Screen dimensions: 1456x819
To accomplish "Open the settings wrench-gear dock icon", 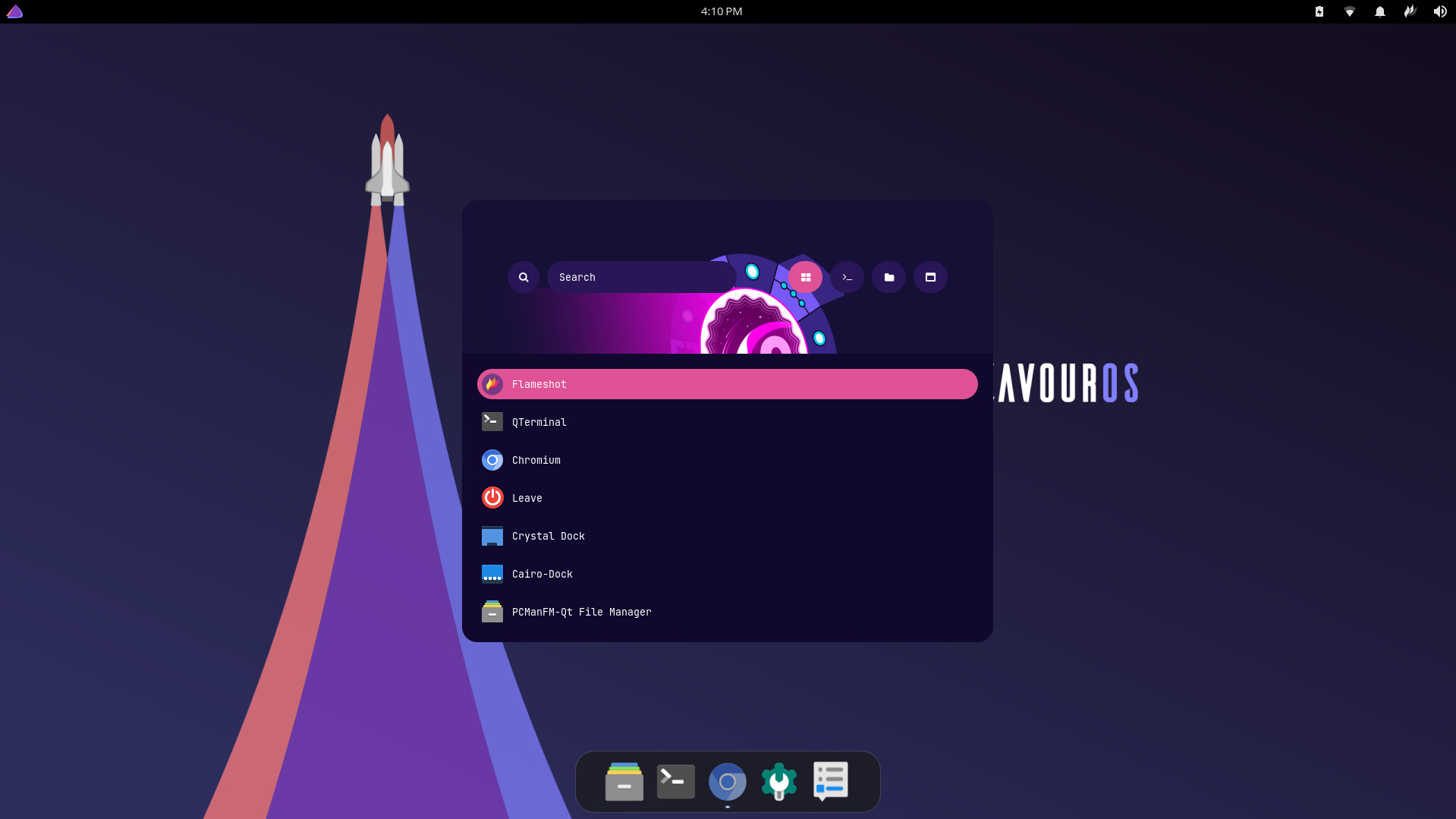I will [x=778, y=781].
